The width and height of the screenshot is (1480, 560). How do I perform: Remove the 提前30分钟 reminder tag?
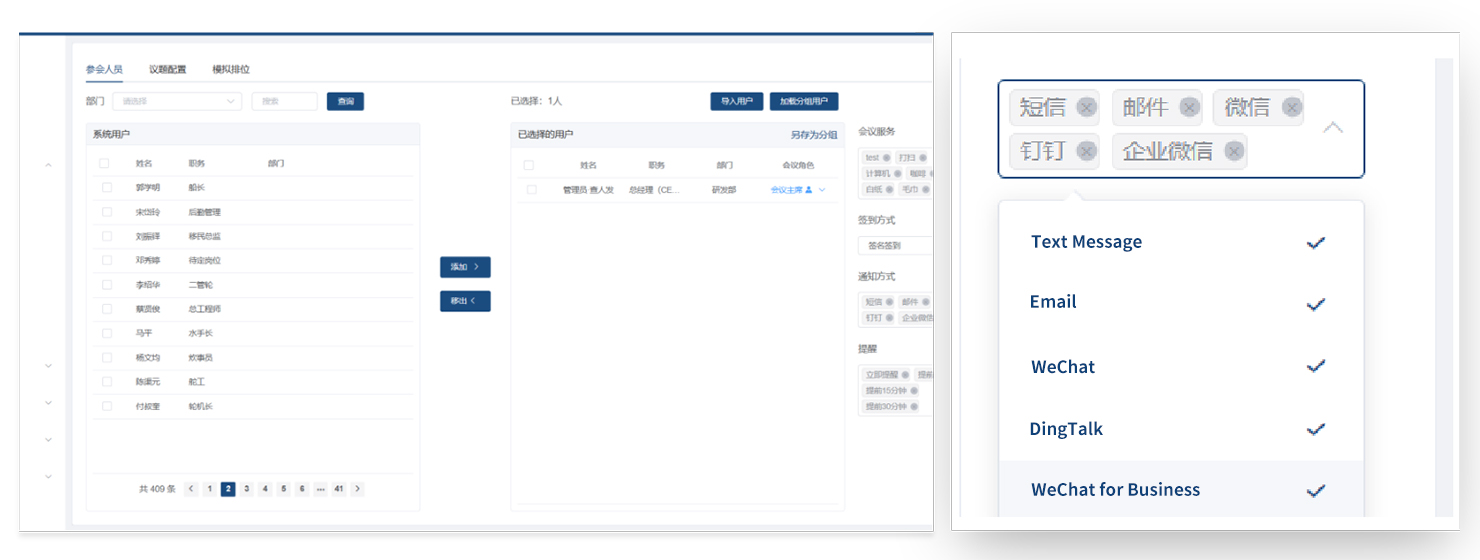pyautogui.click(x=913, y=407)
